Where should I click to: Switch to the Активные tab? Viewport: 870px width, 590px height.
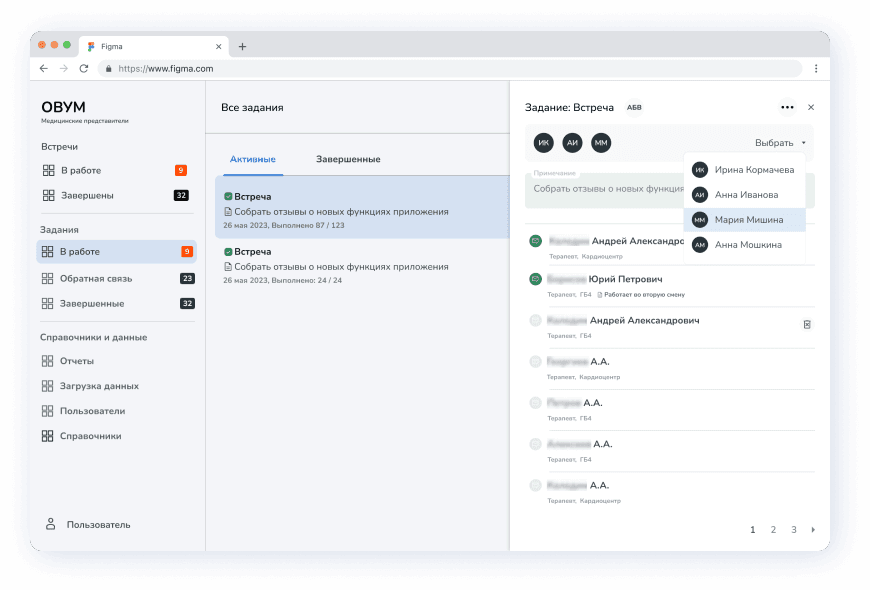point(253,159)
